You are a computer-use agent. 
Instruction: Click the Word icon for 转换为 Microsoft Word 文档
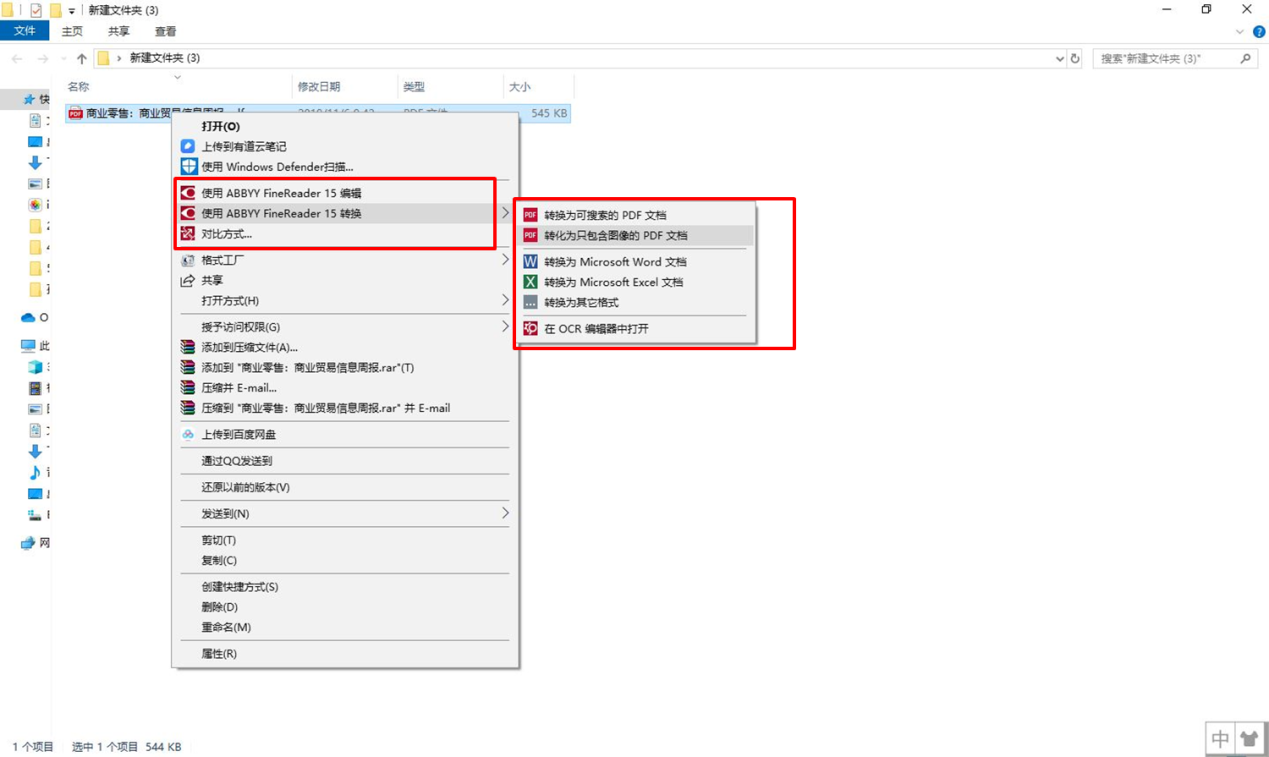coord(530,261)
